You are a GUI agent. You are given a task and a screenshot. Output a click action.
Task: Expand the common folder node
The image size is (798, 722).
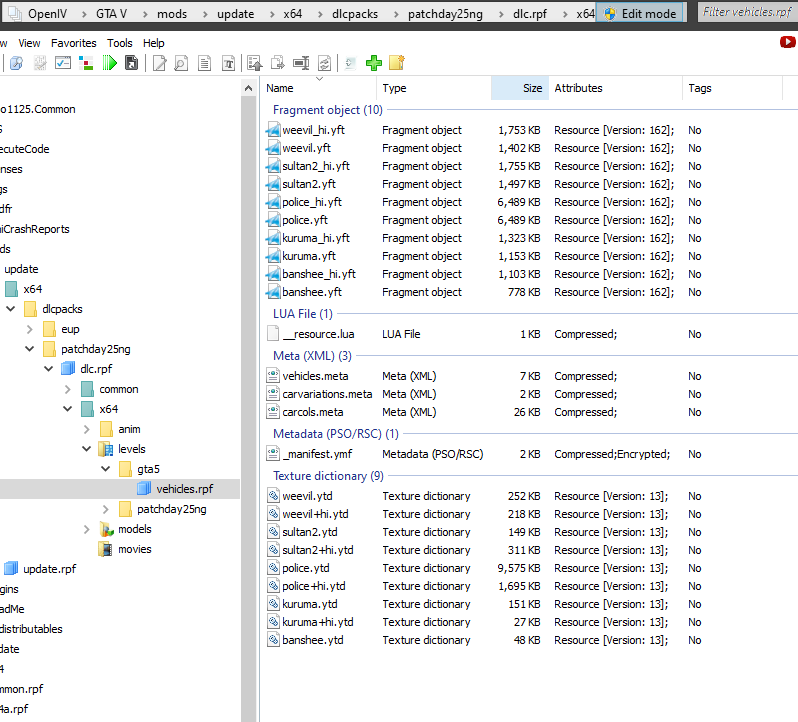point(67,389)
